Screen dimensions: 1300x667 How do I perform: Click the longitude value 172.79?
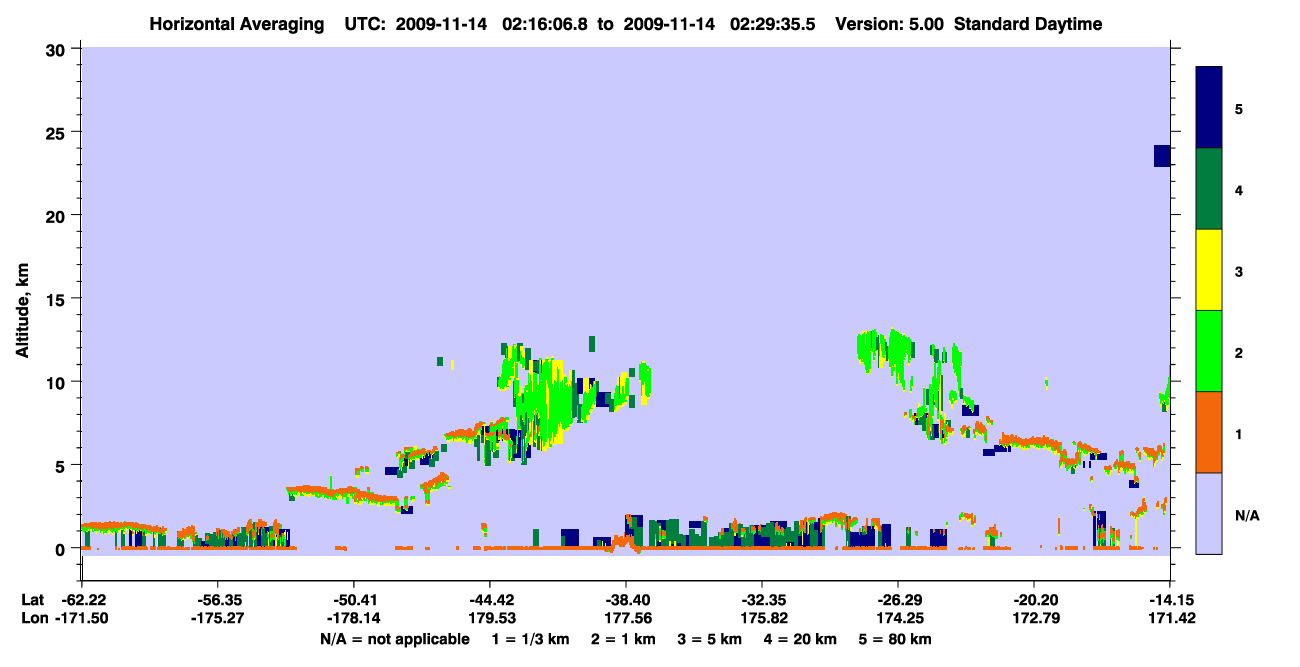tap(1034, 618)
